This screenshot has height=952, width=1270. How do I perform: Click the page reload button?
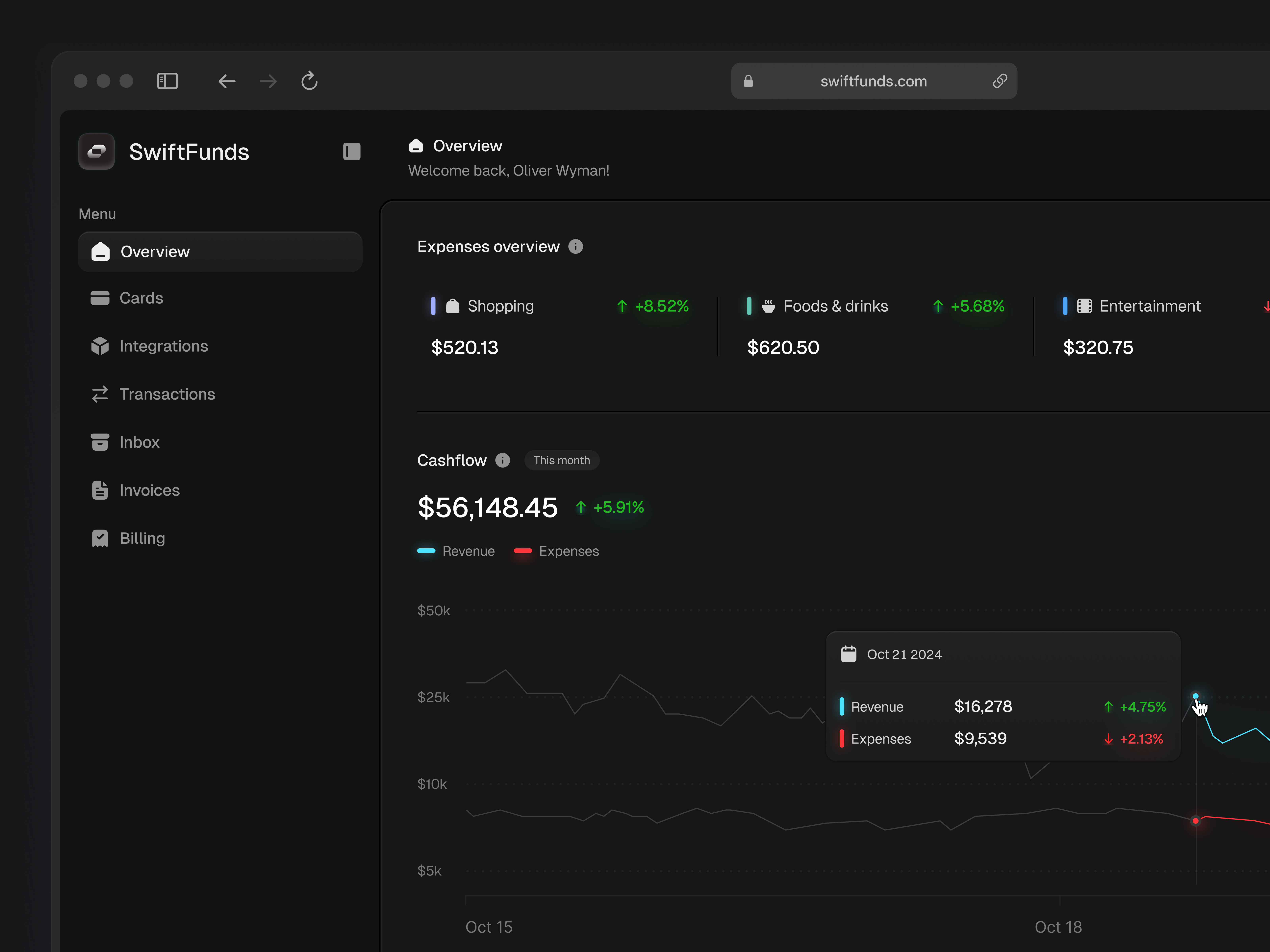309,81
